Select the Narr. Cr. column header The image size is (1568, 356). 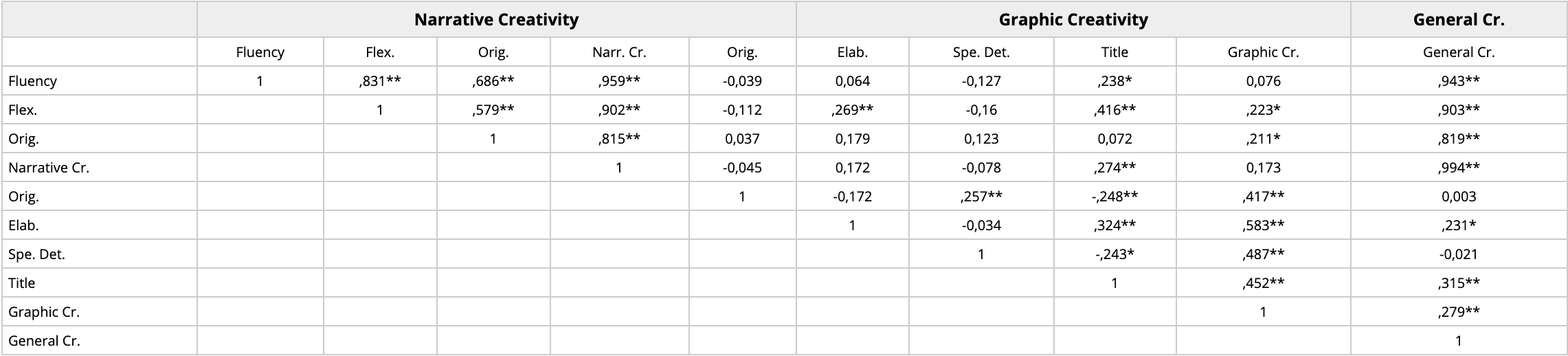tap(619, 52)
